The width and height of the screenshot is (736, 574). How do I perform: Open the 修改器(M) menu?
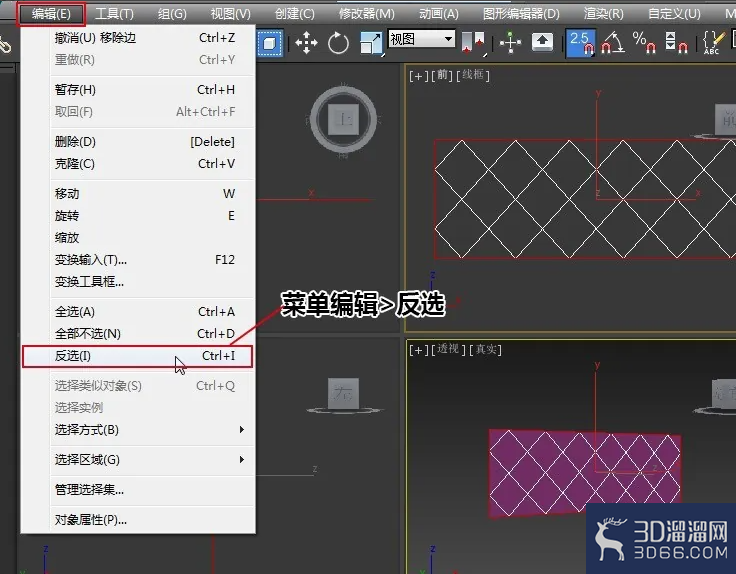(367, 14)
